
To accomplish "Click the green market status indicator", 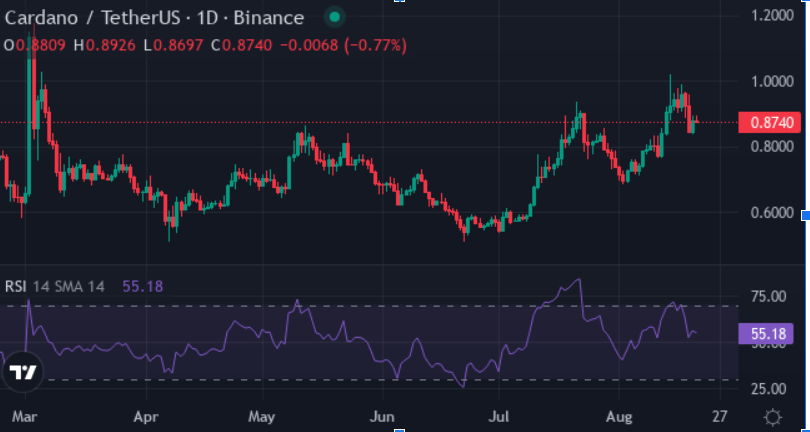I will 334,18.
